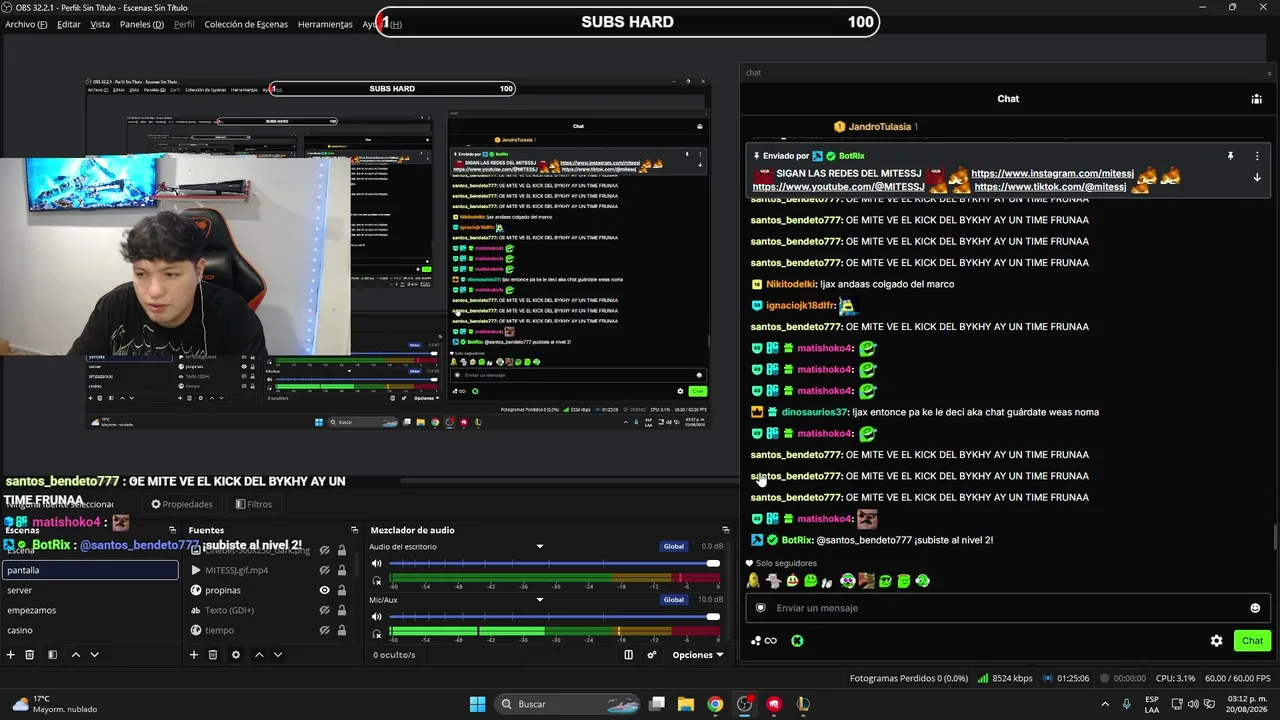Screen dimensions: 1280x720
Task: Unpin the pinned BotRix message
Action: pyautogui.click(x=1231, y=156)
